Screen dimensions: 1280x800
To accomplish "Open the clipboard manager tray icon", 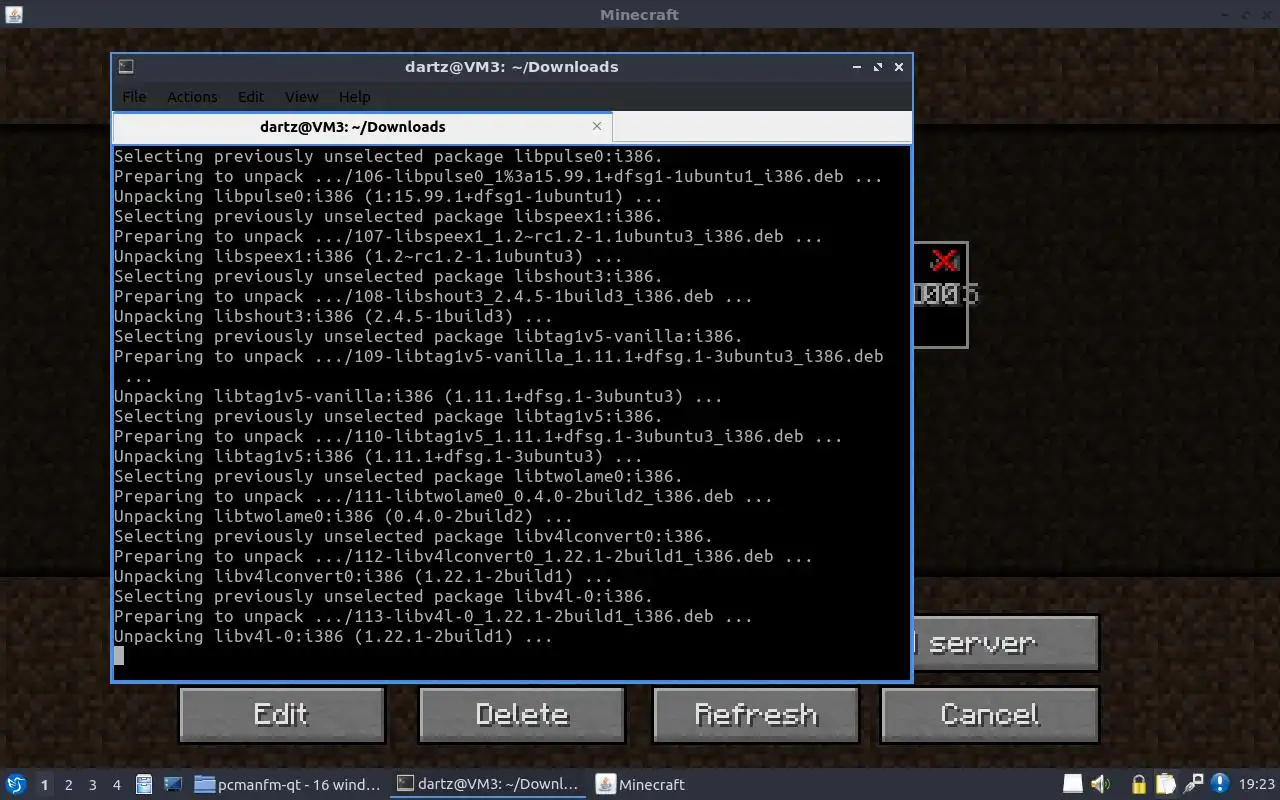I will 1165,784.
